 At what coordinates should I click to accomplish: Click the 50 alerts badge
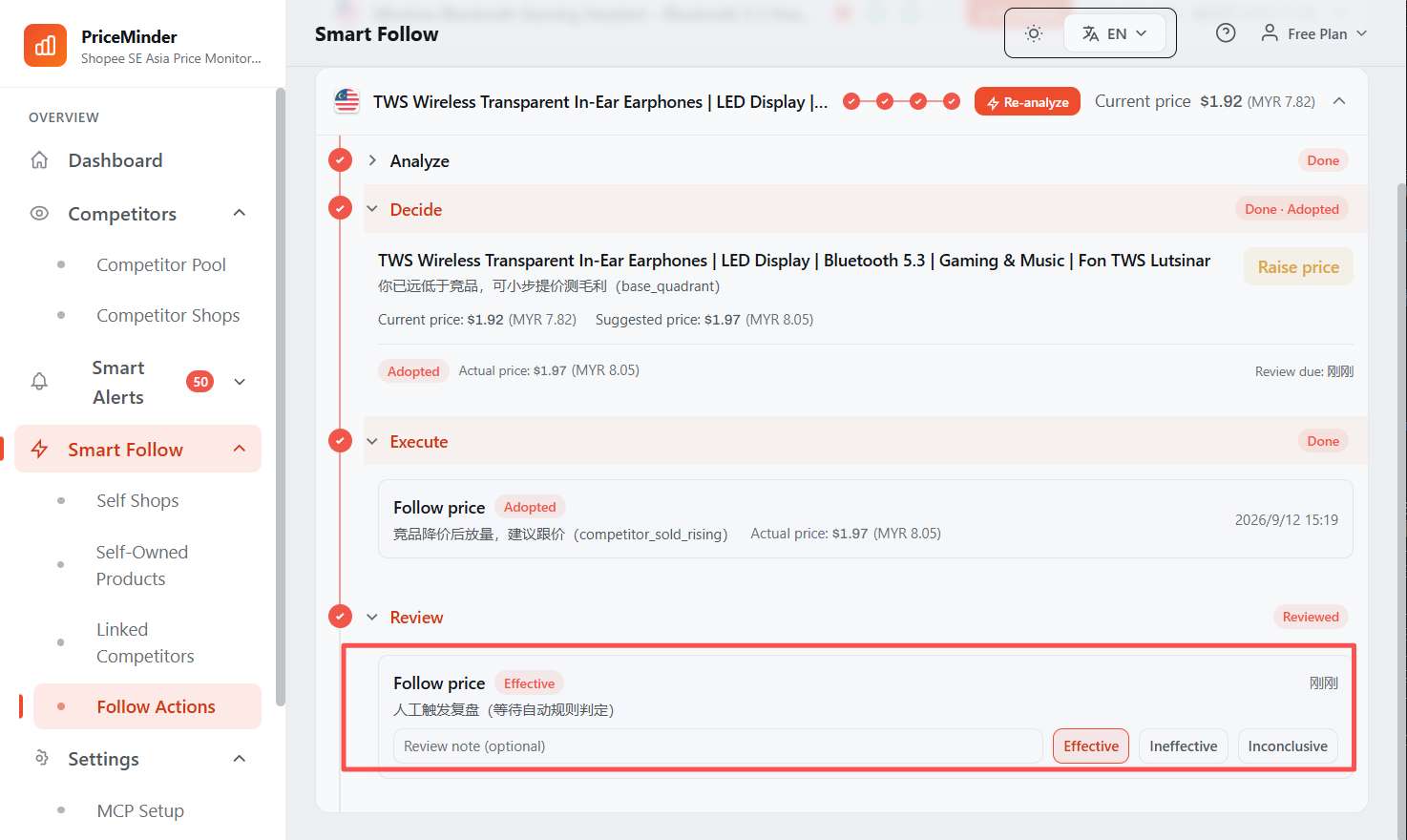click(x=200, y=382)
